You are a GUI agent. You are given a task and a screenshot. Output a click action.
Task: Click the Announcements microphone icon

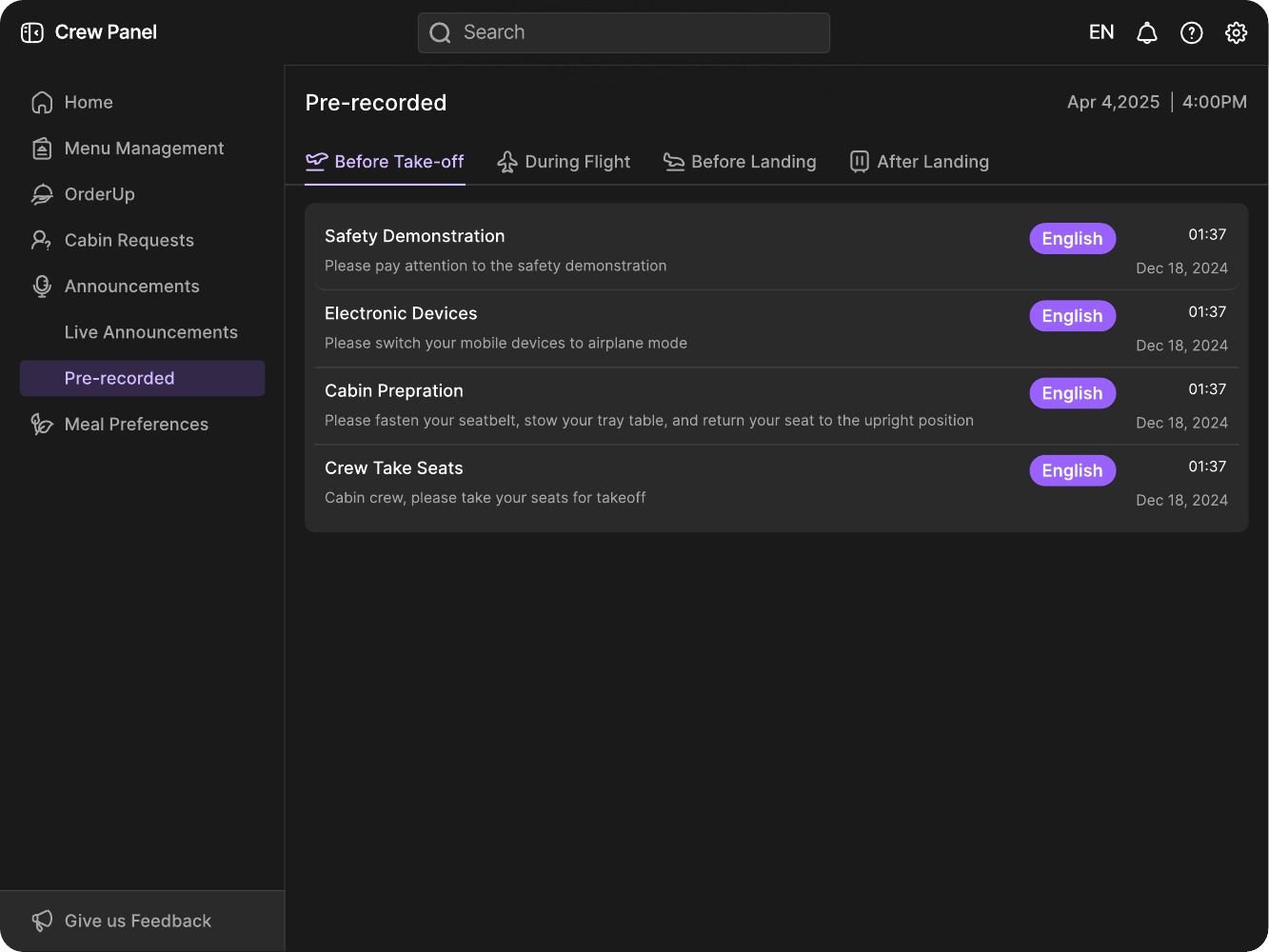tap(42, 287)
